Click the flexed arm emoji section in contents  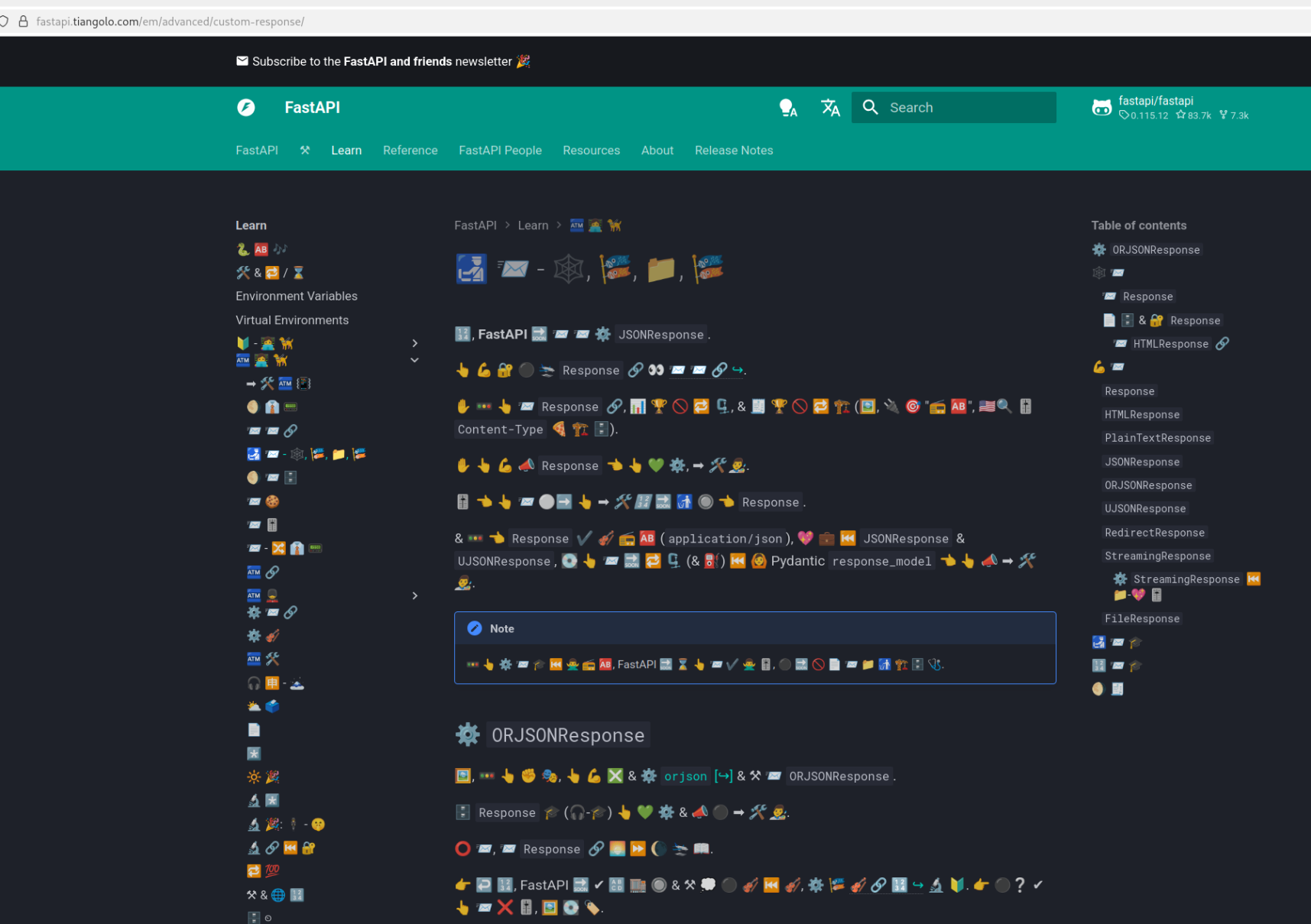pyautogui.click(x=1108, y=367)
